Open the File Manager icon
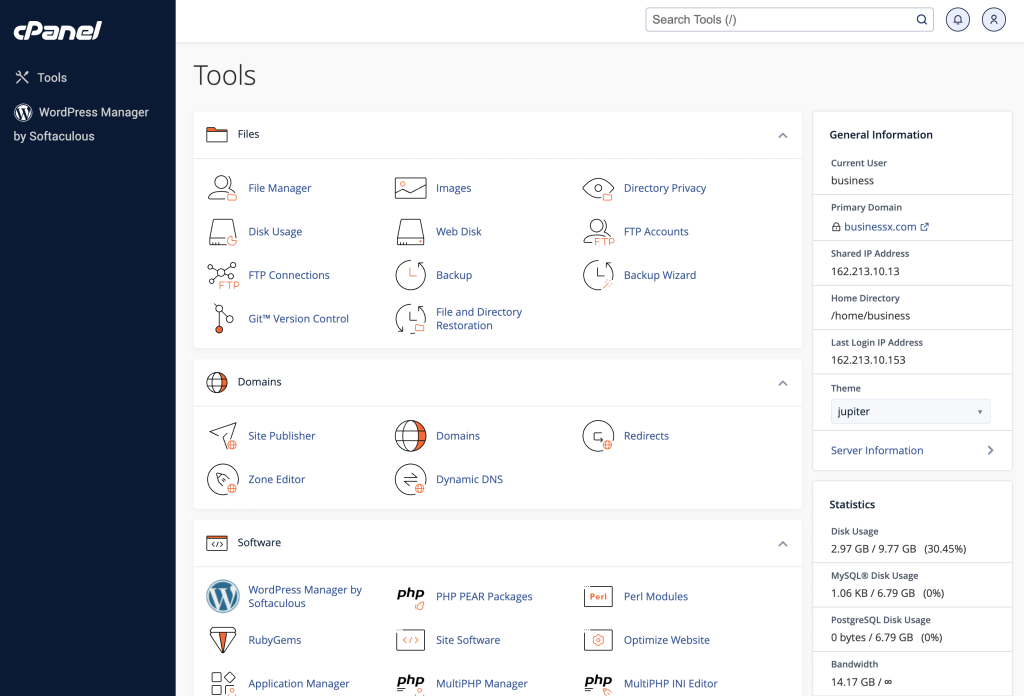Image resolution: width=1024 pixels, height=696 pixels. click(x=222, y=188)
